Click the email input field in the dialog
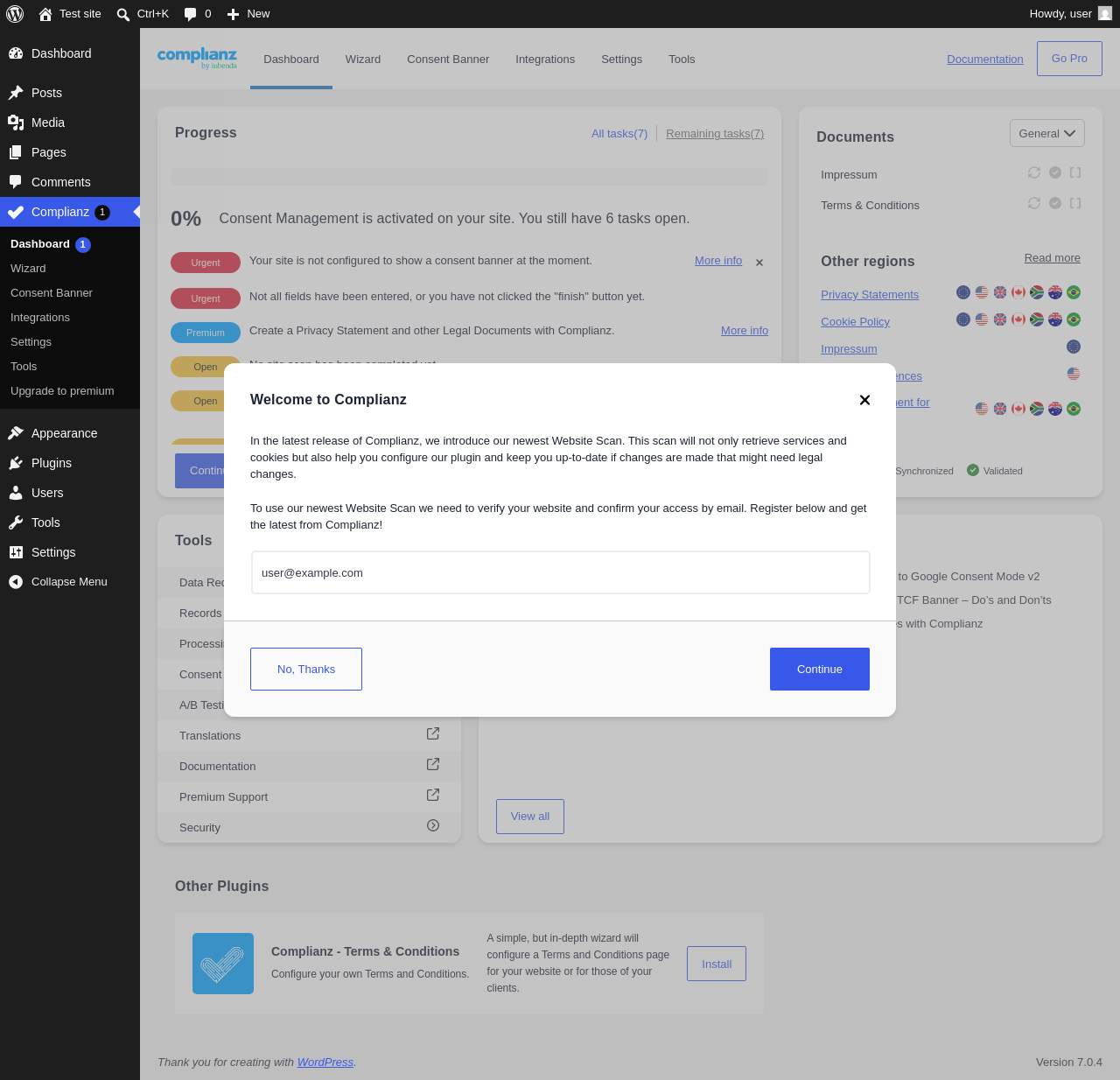 (x=561, y=572)
